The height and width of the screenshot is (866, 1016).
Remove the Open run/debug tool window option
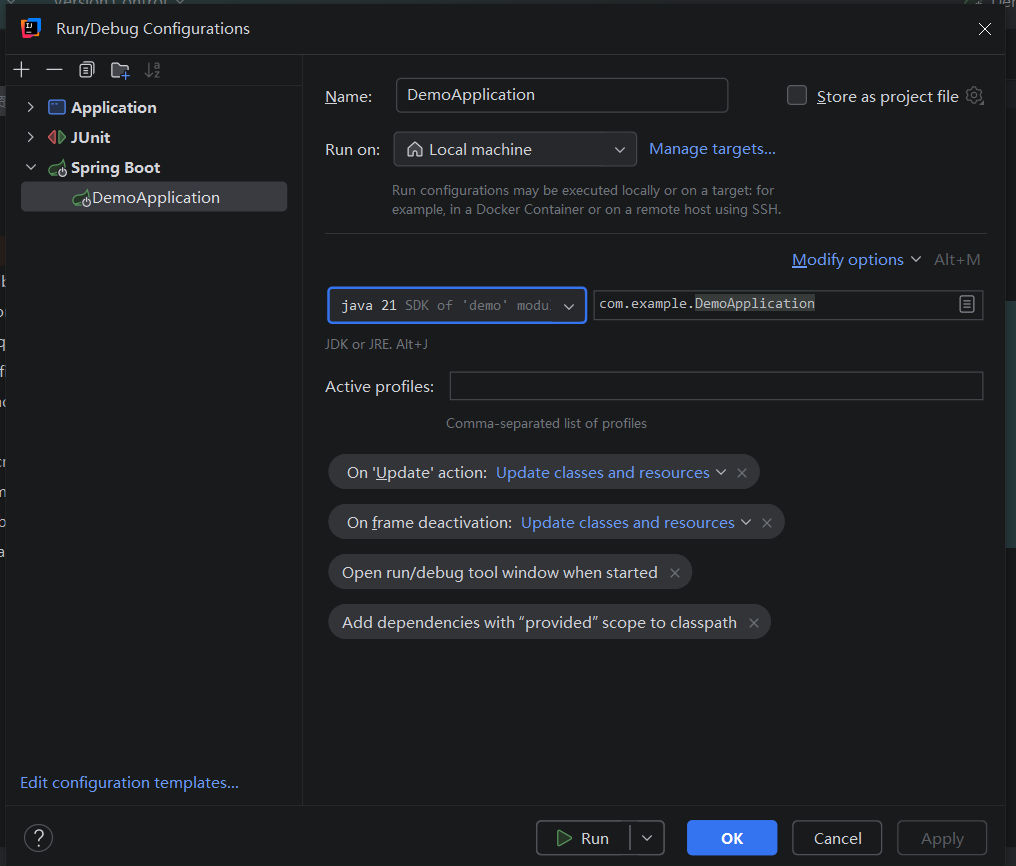point(675,573)
